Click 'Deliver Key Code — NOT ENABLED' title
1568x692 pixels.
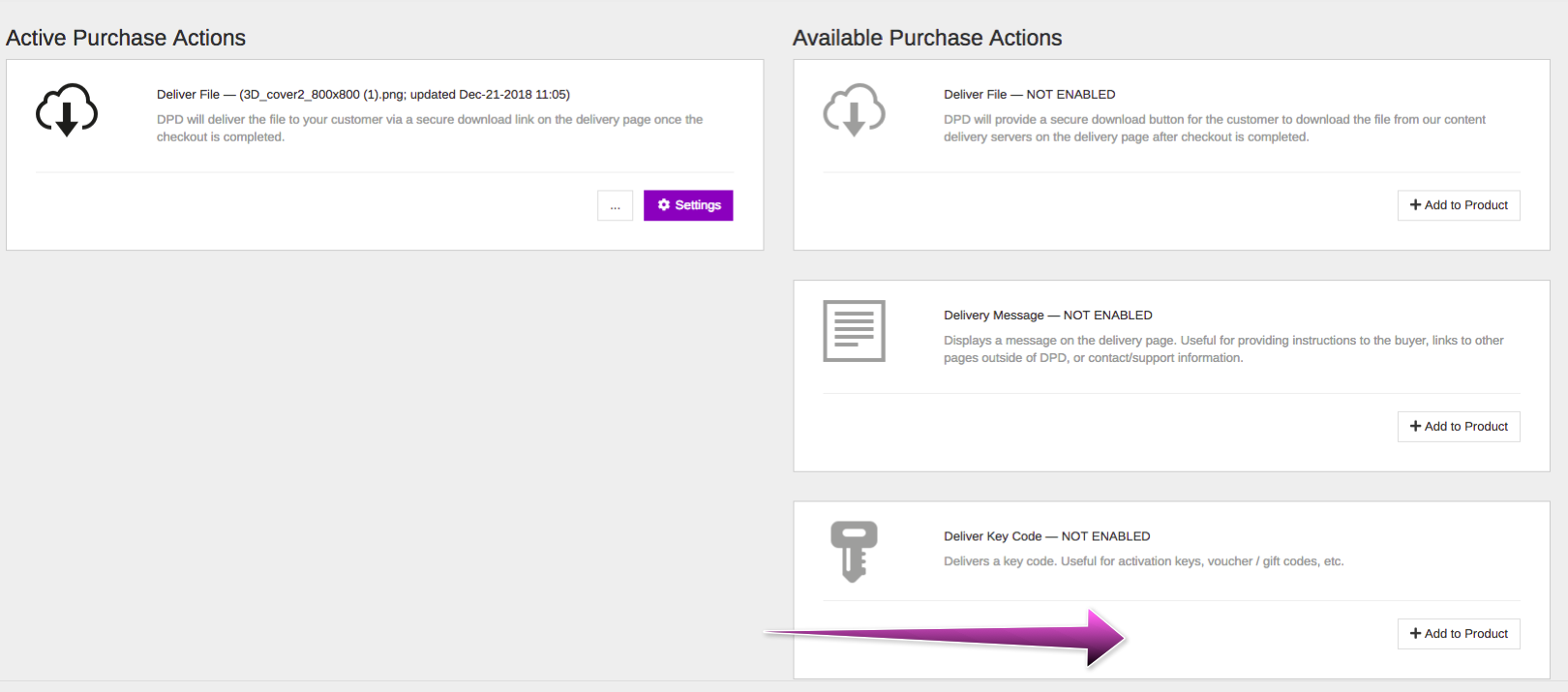coord(1047,536)
